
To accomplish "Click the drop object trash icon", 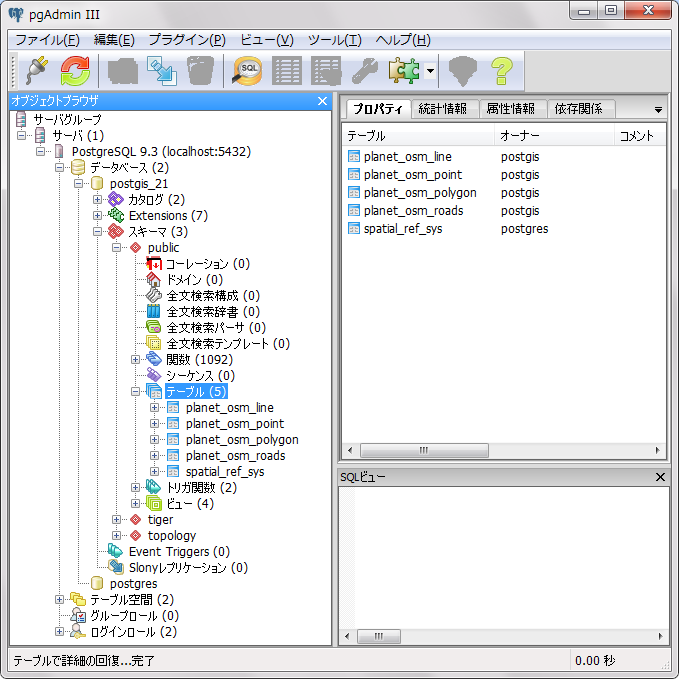I will click(x=200, y=71).
